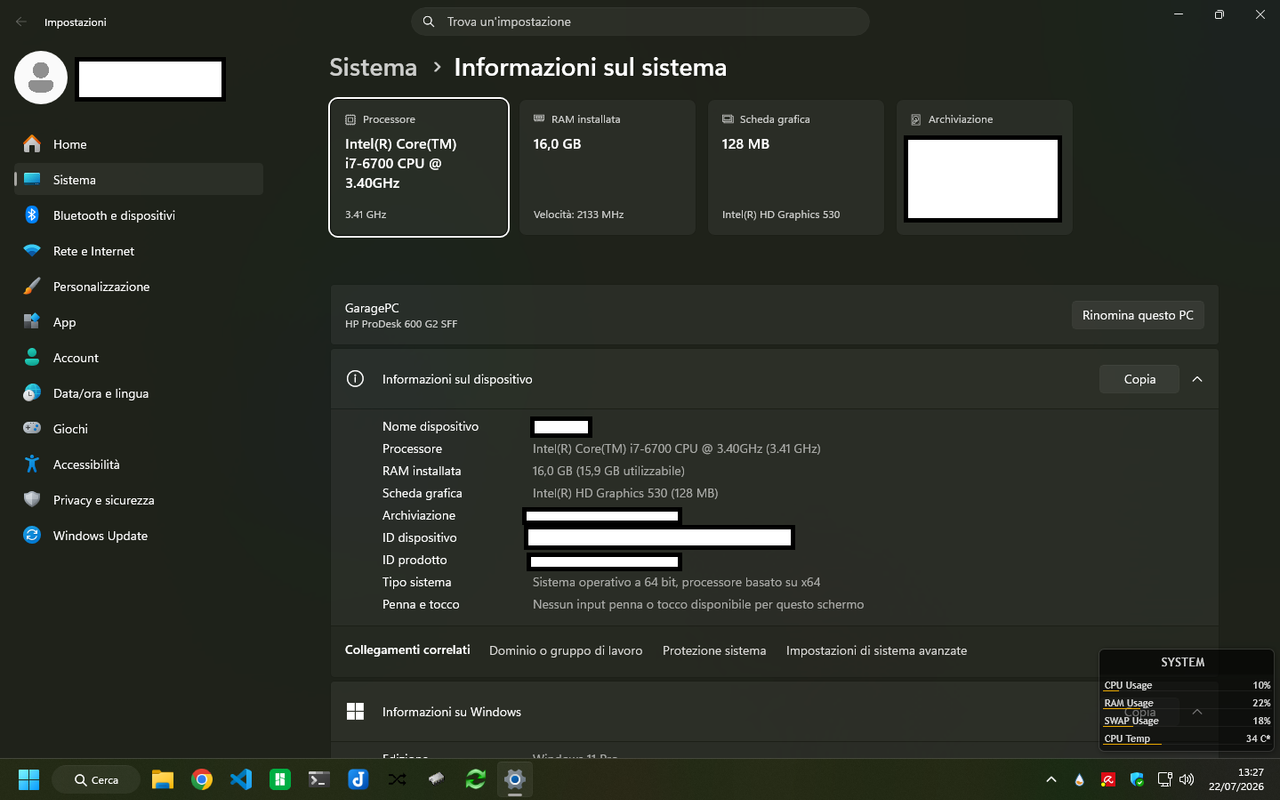Click the Informazioni su Windows header
This screenshot has width=1280, height=800.
[774, 712]
